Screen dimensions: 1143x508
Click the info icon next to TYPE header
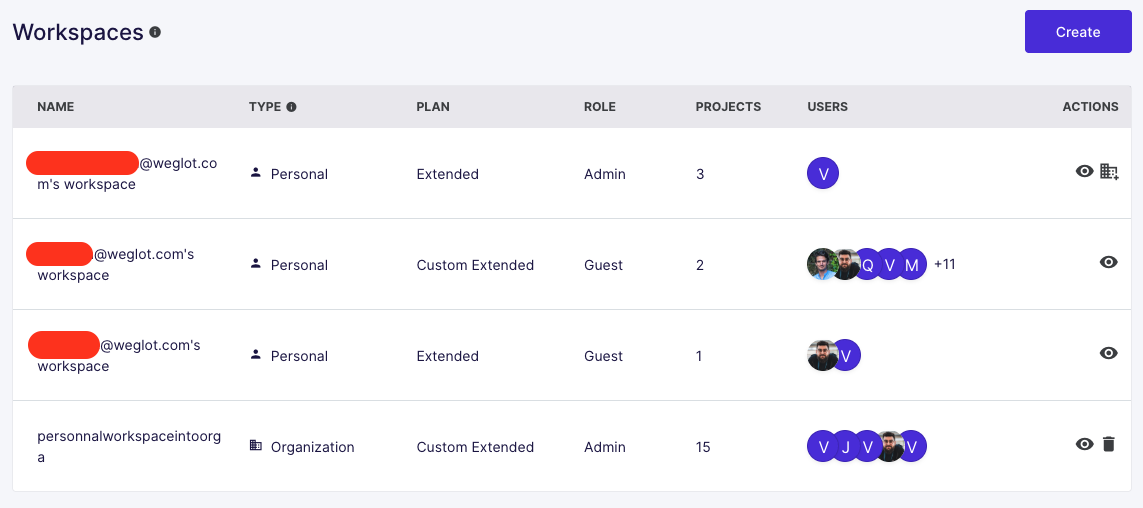[x=292, y=107]
